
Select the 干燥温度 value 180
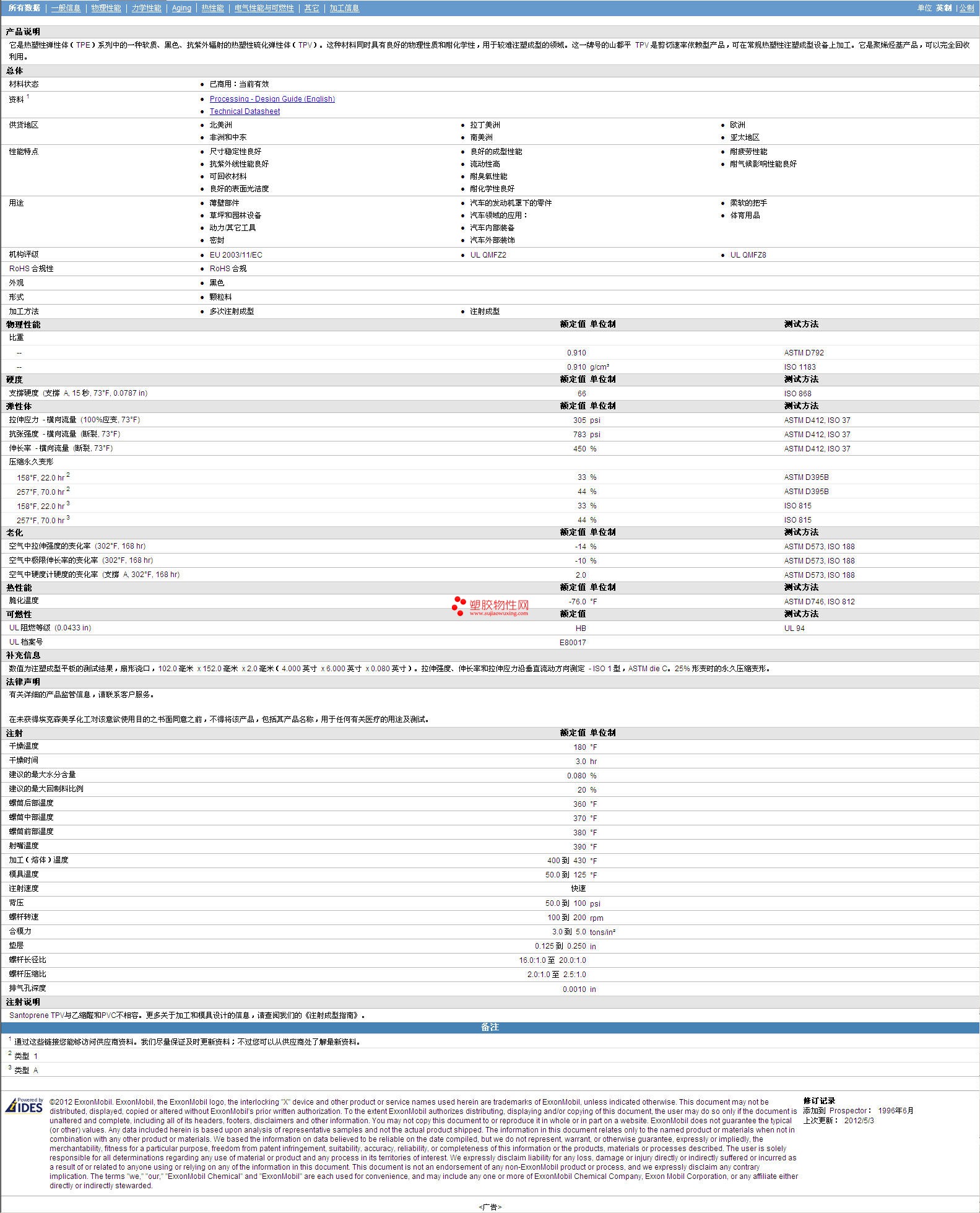click(579, 747)
